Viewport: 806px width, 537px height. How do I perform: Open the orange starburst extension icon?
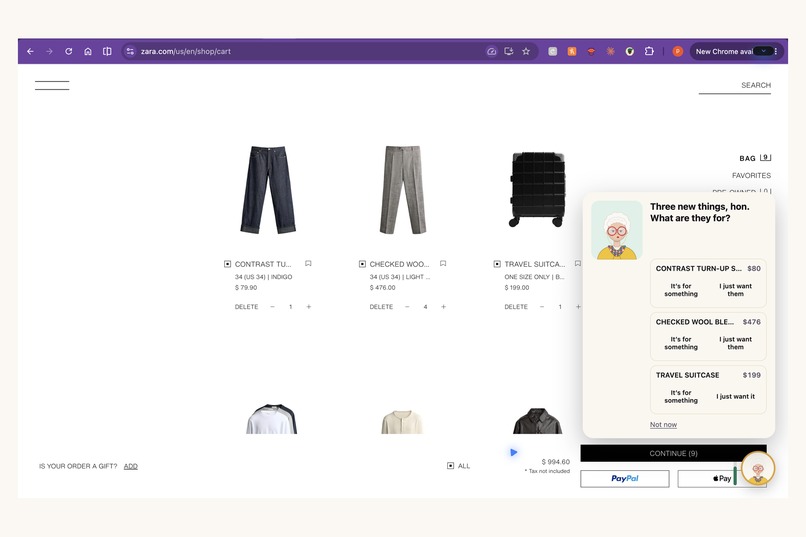click(x=610, y=51)
